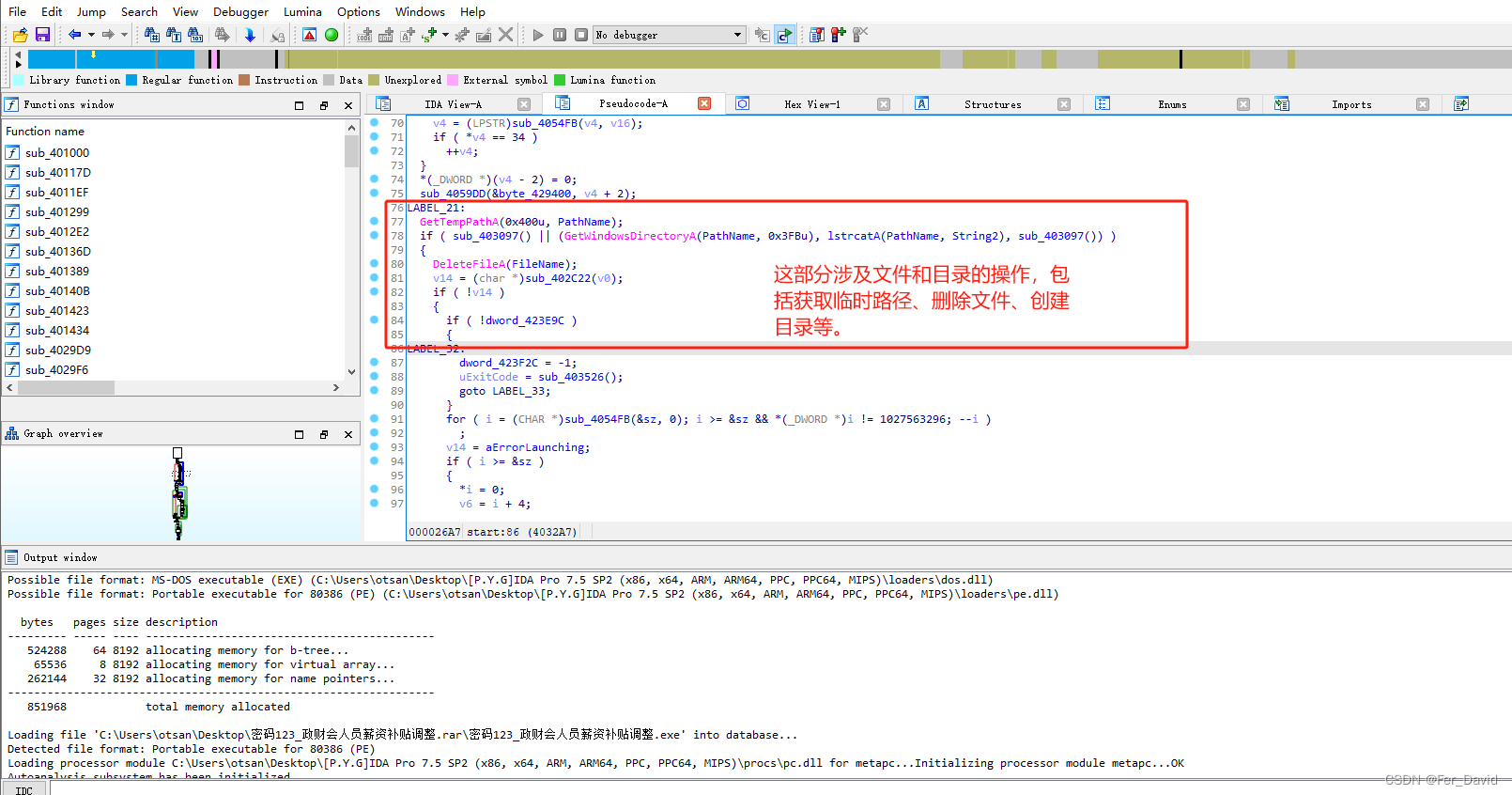Click the Search for immediate value binoculars icon

[x=151, y=35]
